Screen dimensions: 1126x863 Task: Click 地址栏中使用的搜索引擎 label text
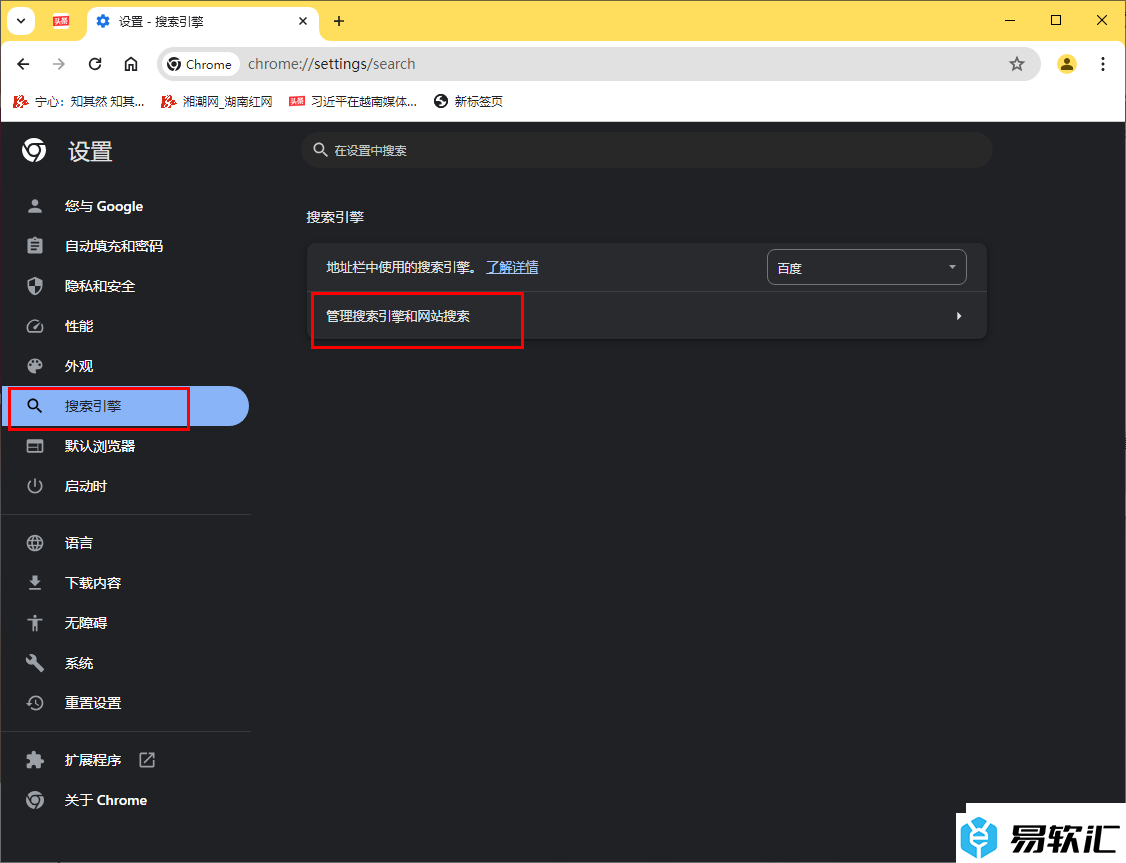401,267
